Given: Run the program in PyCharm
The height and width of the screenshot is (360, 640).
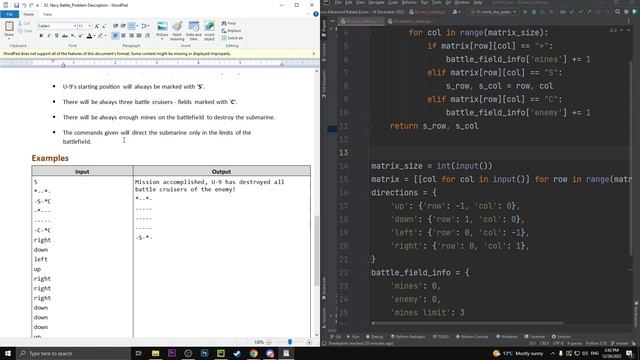Looking at the screenshot, I should [525, 12].
